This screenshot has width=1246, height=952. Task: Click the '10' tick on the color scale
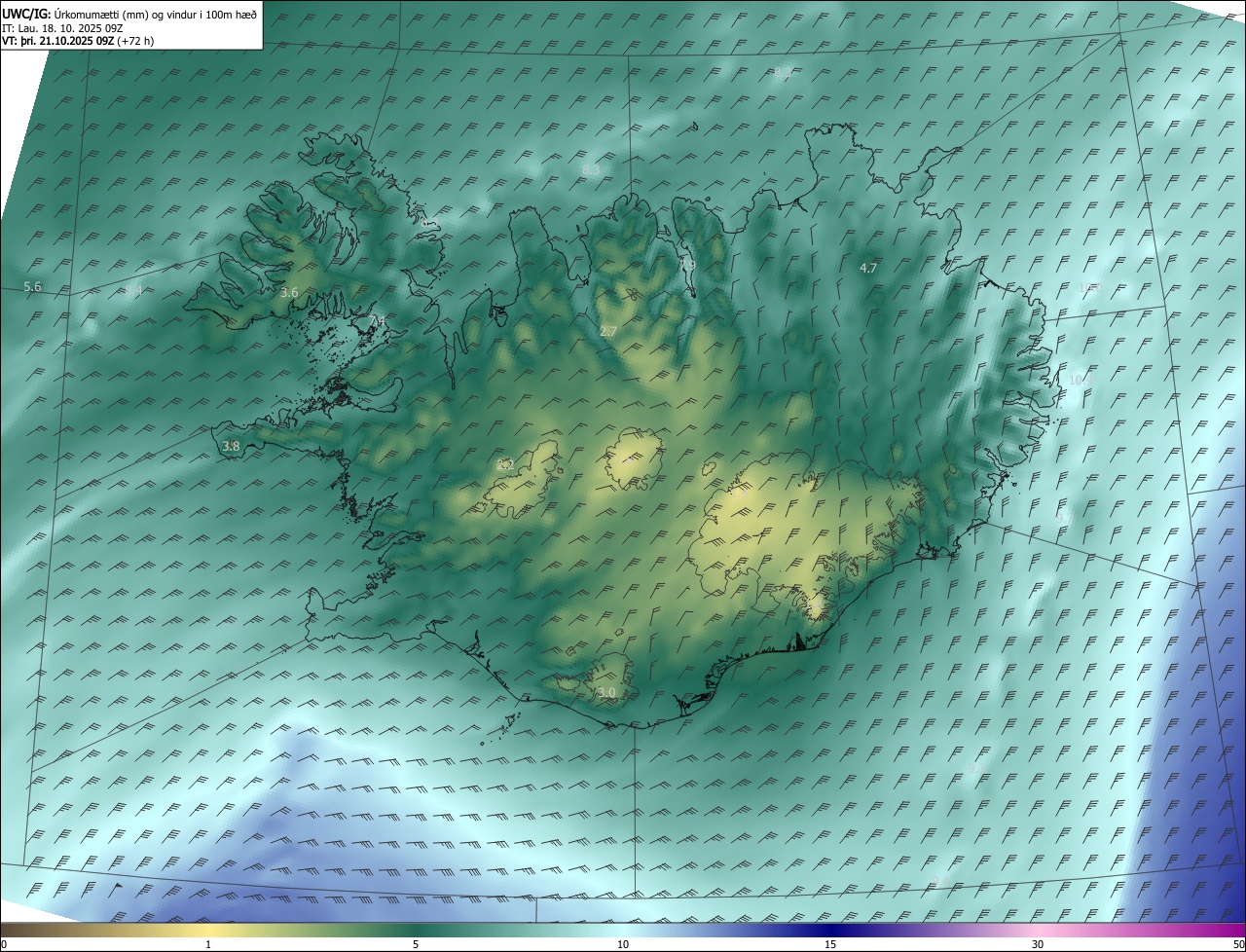click(623, 944)
